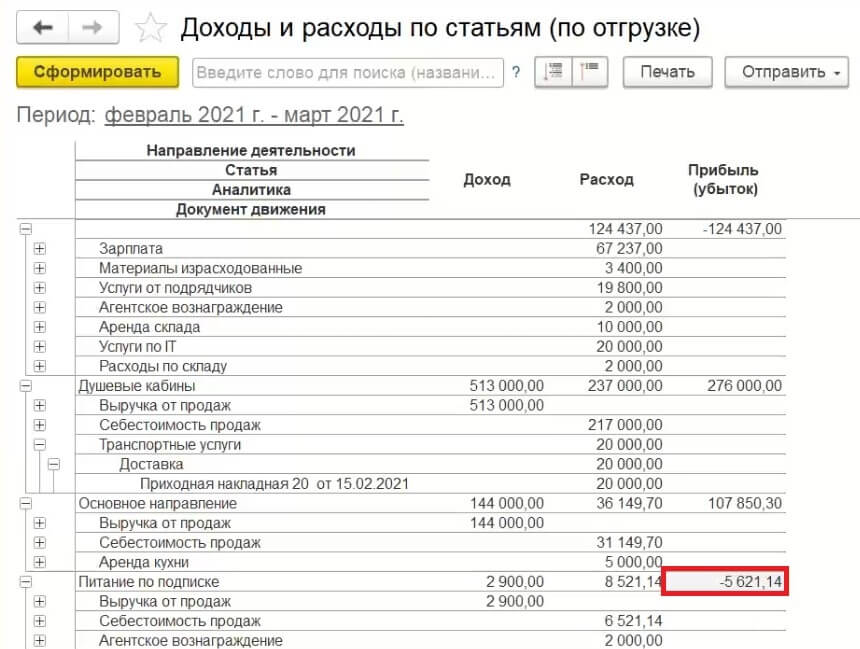Expand Выручка от продаж under Питание по подписке
The height and width of the screenshot is (649, 860).
pos(39,601)
